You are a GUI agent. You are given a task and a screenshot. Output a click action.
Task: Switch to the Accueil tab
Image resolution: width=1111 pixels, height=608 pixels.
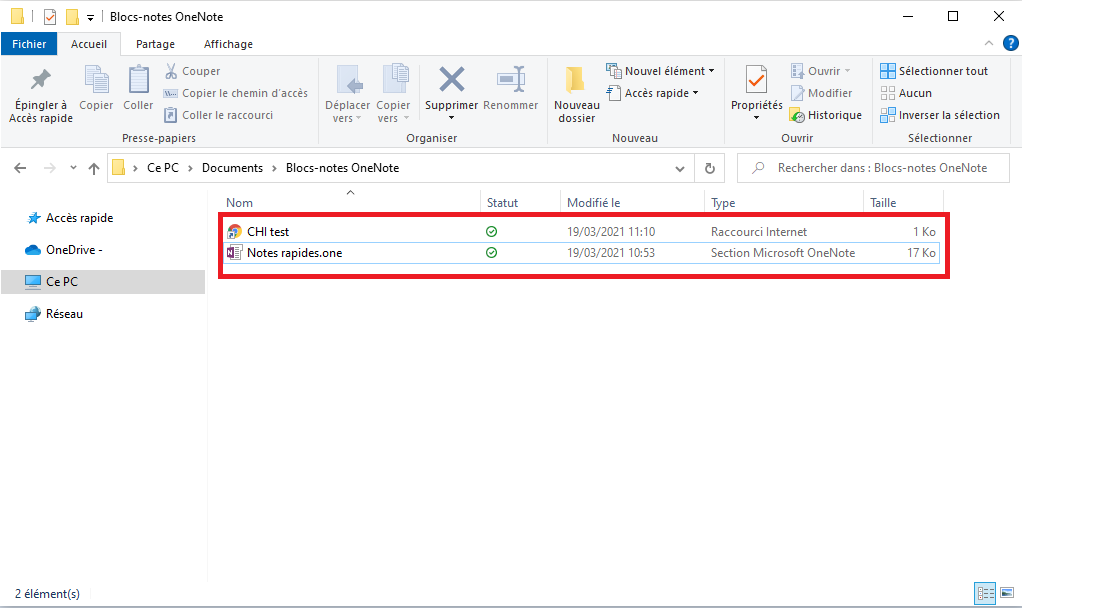tap(89, 44)
